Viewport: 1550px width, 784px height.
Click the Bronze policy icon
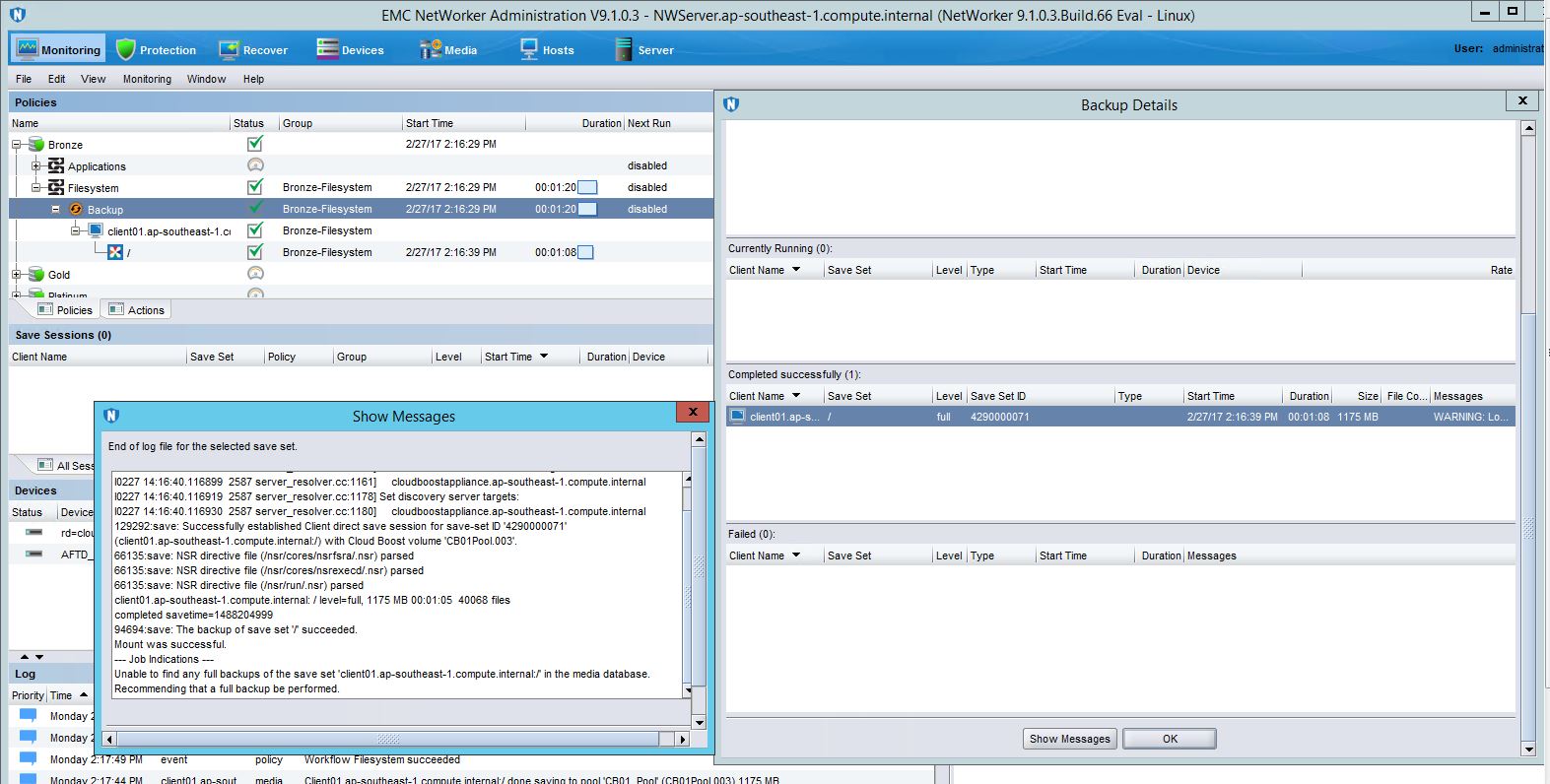pyautogui.click(x=35, y=144)
